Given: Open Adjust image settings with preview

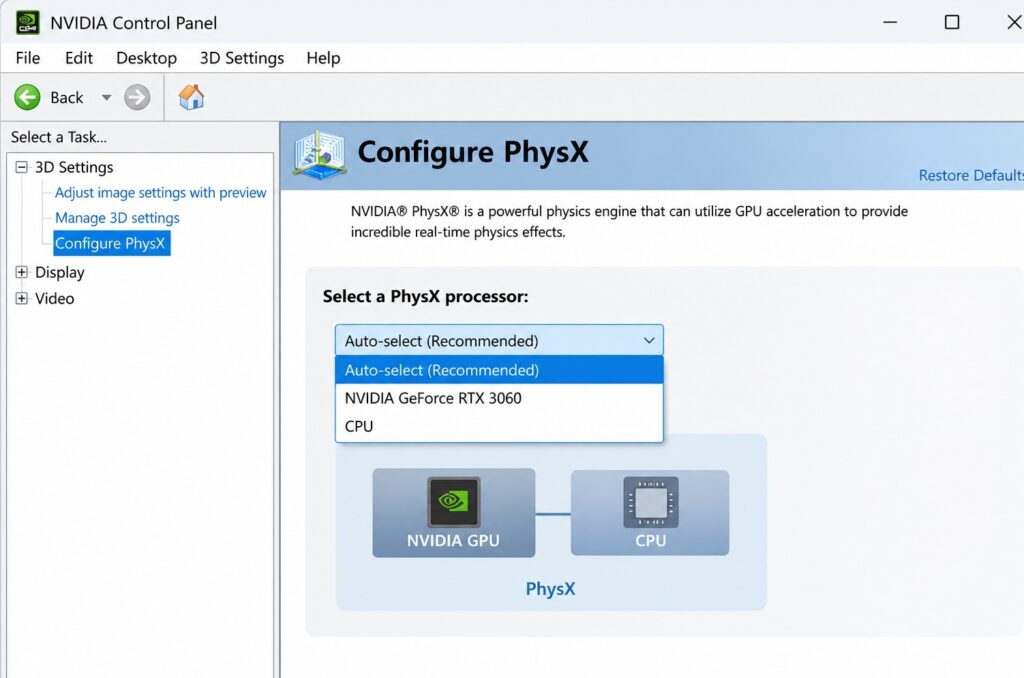Looking at the screenshot, I should (x=161, y=193).
